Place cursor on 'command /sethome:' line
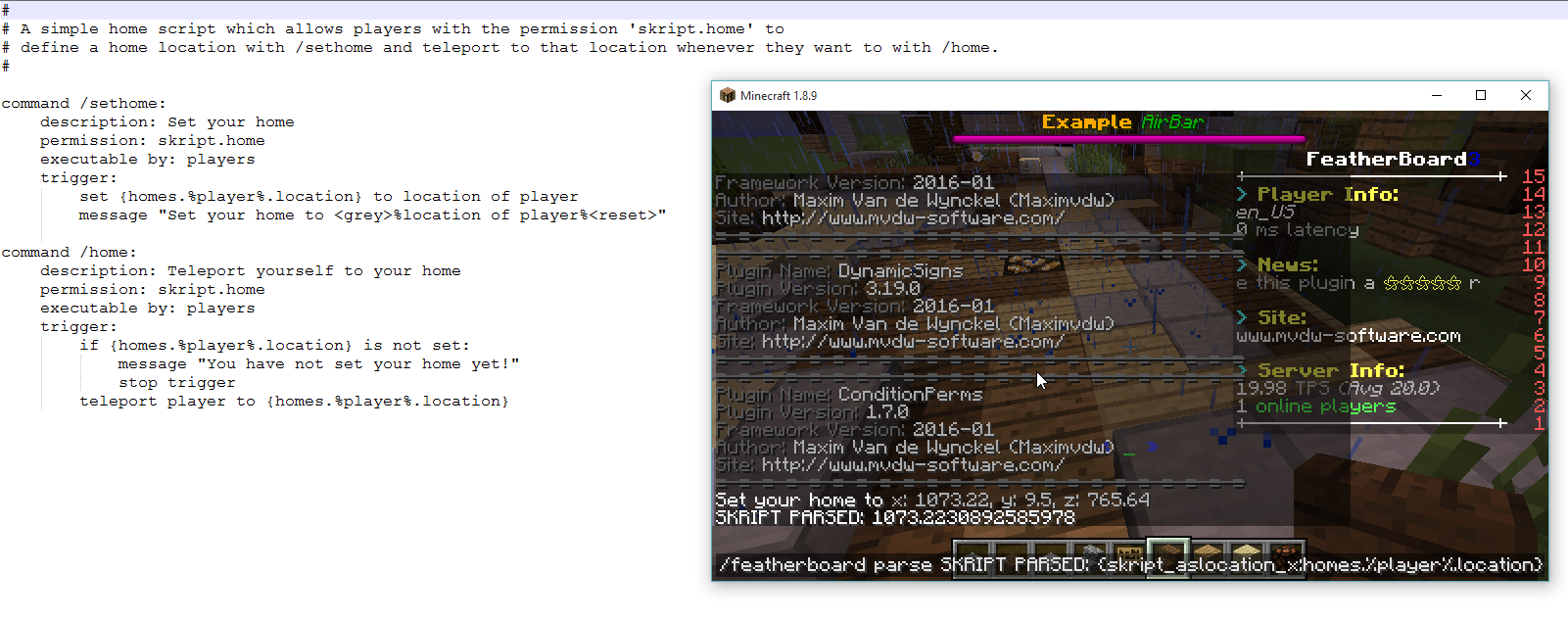Screen dimensions: 1568x621 (83, 104)
